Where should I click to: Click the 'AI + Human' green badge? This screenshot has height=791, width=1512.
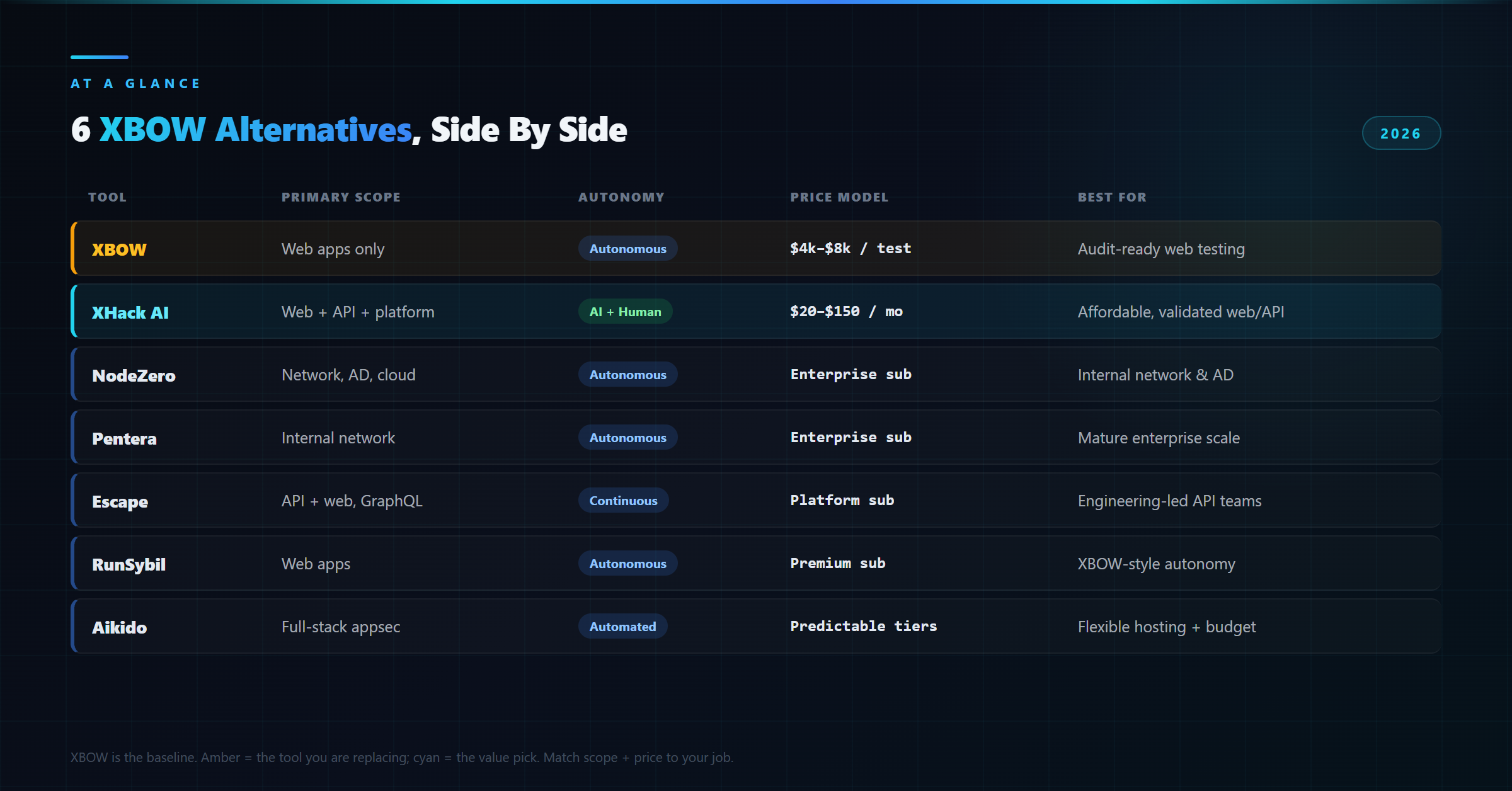pos(625,312)
